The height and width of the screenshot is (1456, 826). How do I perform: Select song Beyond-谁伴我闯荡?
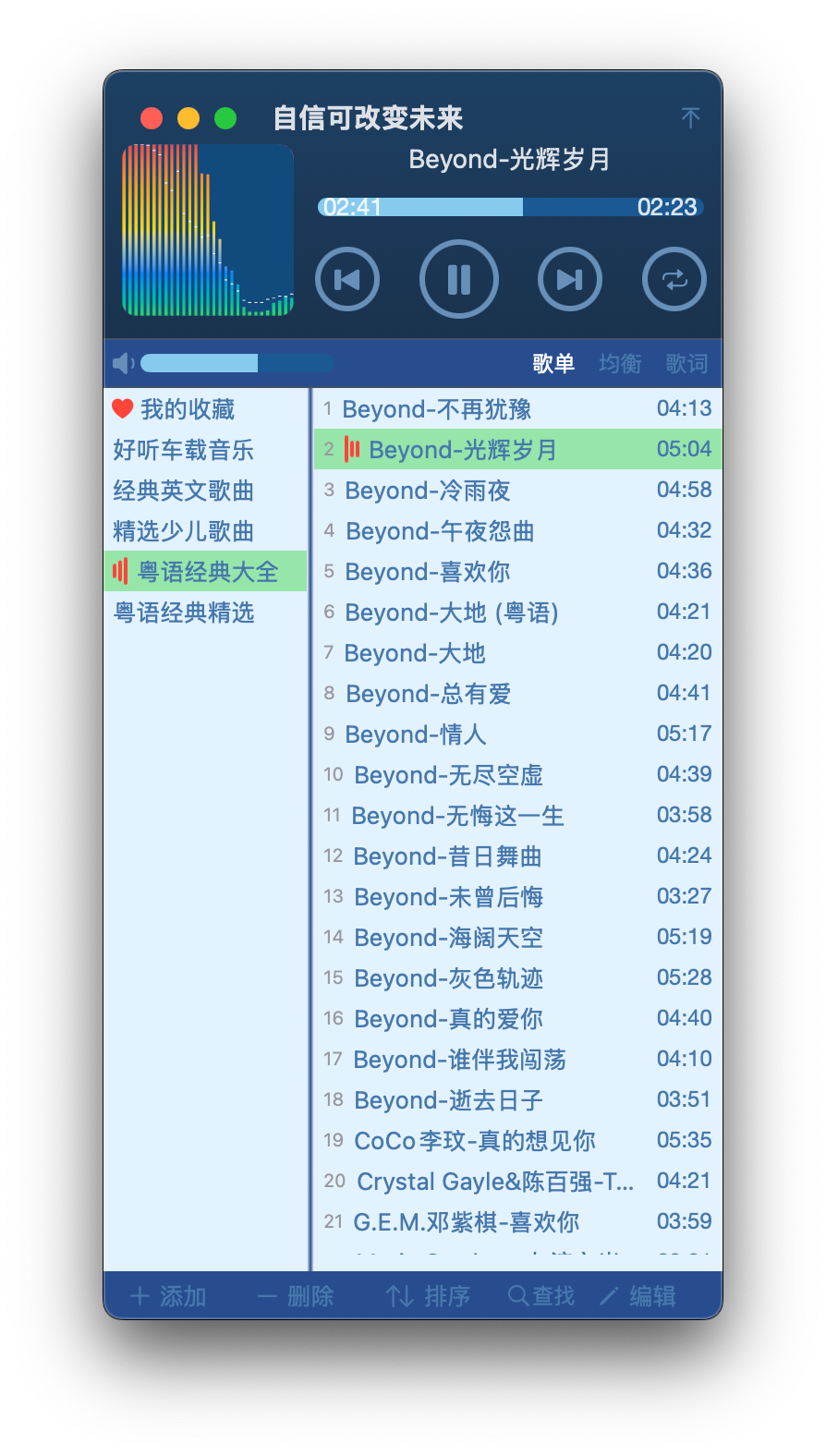click(517, 1059)
